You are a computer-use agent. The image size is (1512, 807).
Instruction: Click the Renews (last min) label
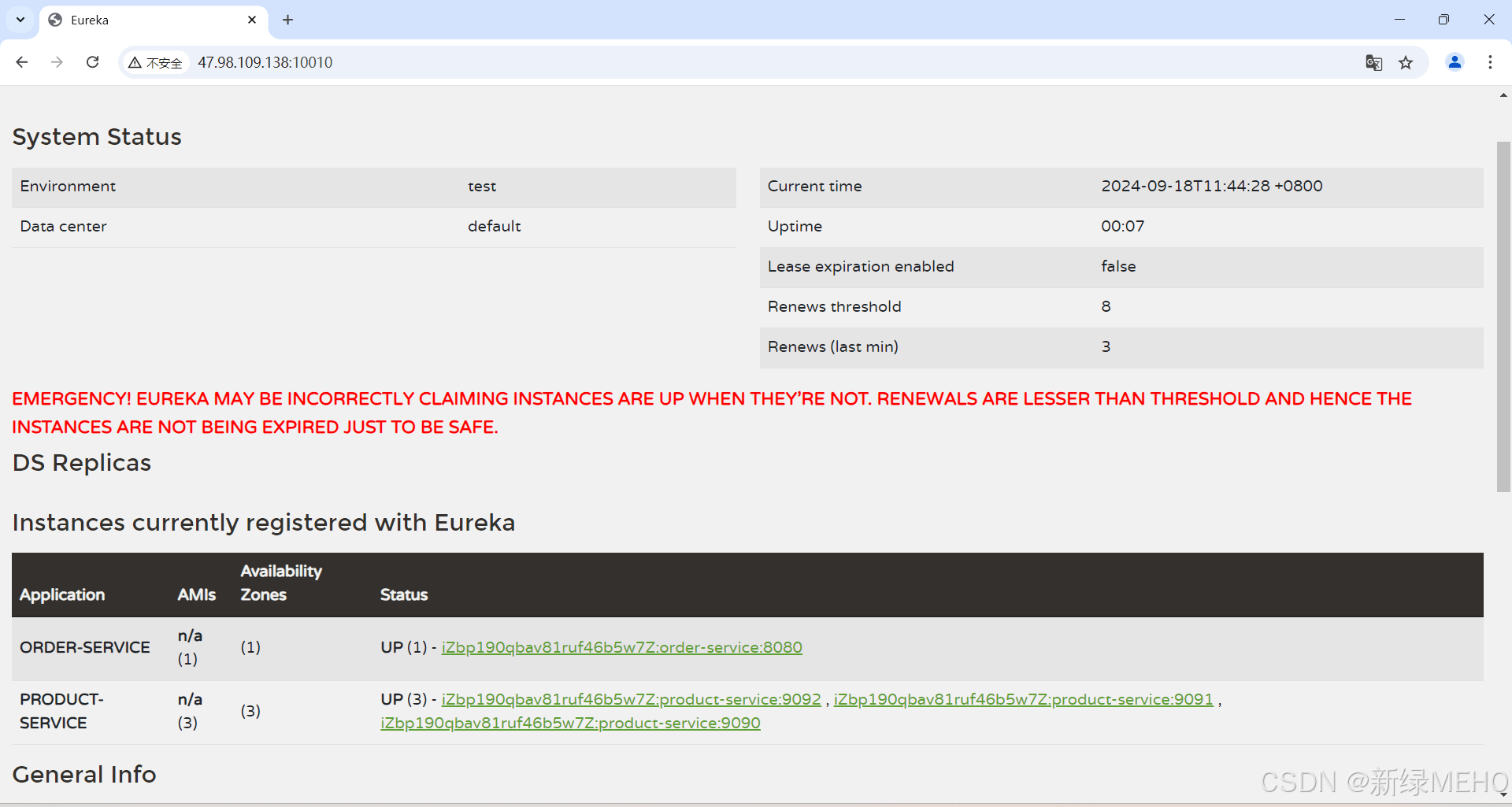tap(832, 346)
